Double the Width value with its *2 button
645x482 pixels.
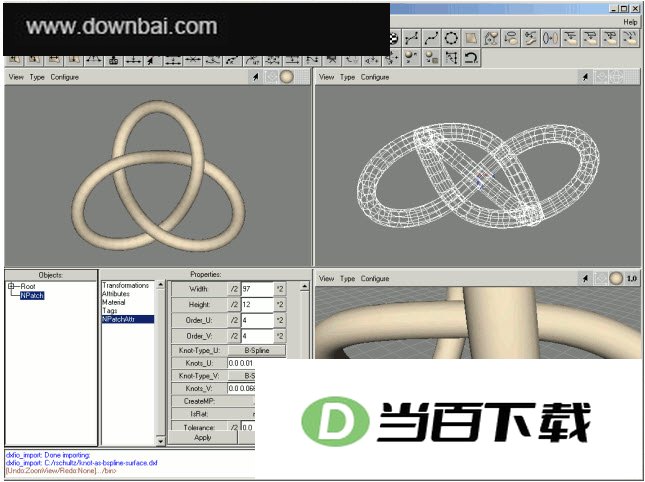click(x=280, y=289)
